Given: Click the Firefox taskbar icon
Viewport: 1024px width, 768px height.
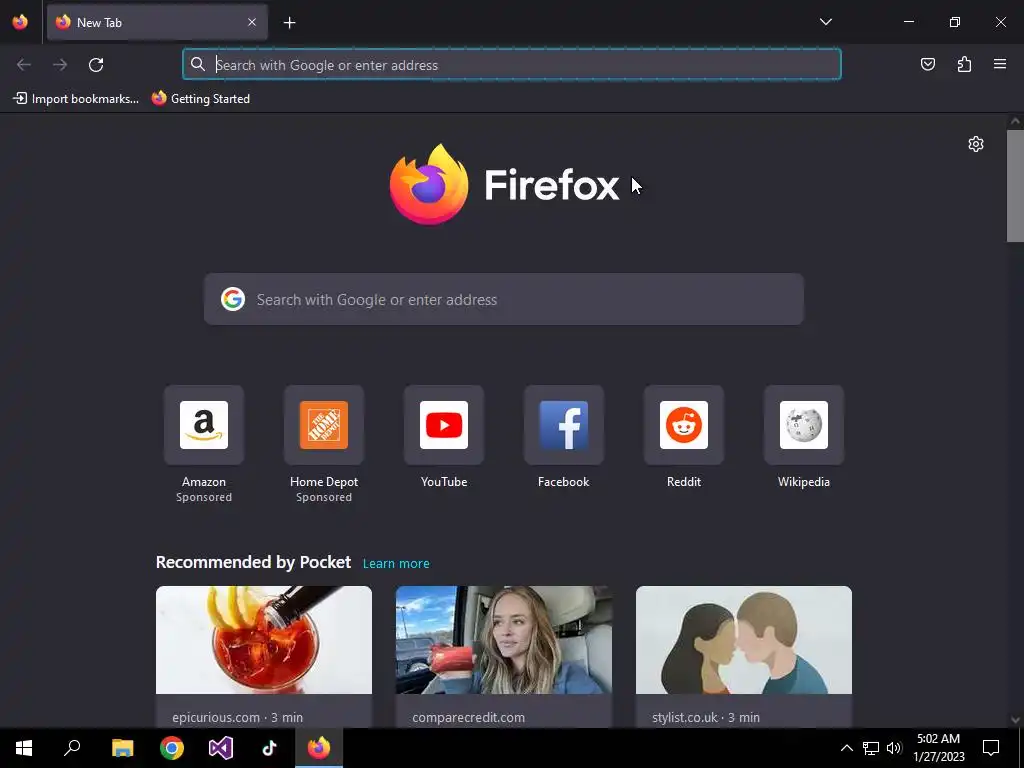Looking at the screenshot, I should click(319, 748).
